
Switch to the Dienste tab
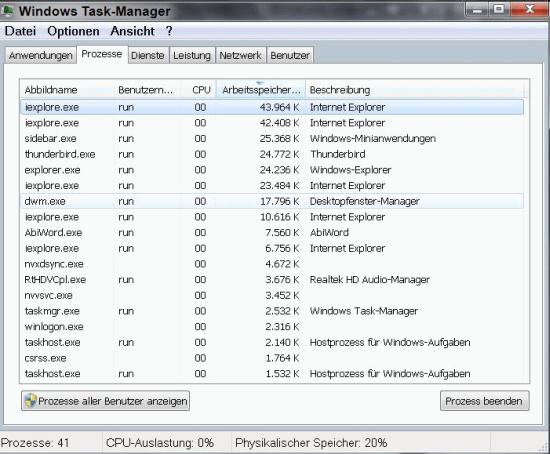click(x=148, y=55)
